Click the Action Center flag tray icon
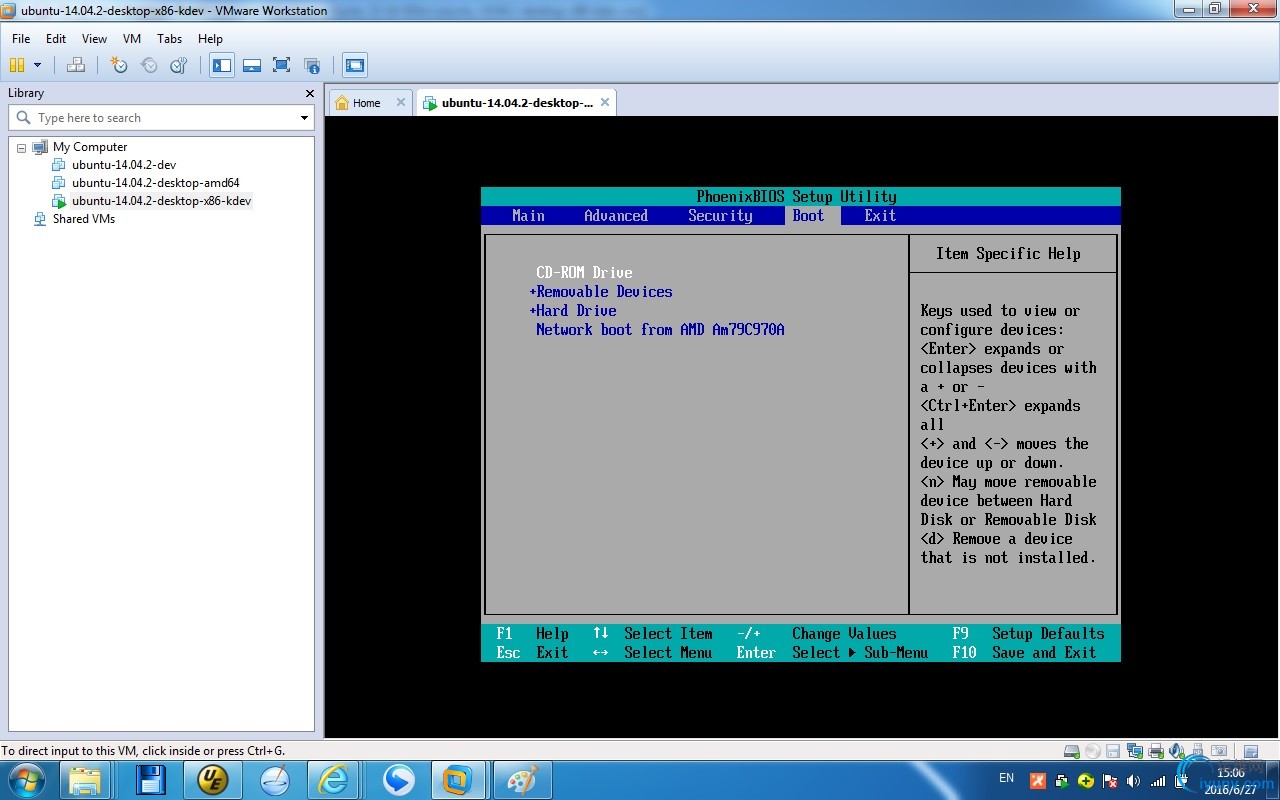The height and width of the screenshot is (800, 1280). [x=1110, y=781]
